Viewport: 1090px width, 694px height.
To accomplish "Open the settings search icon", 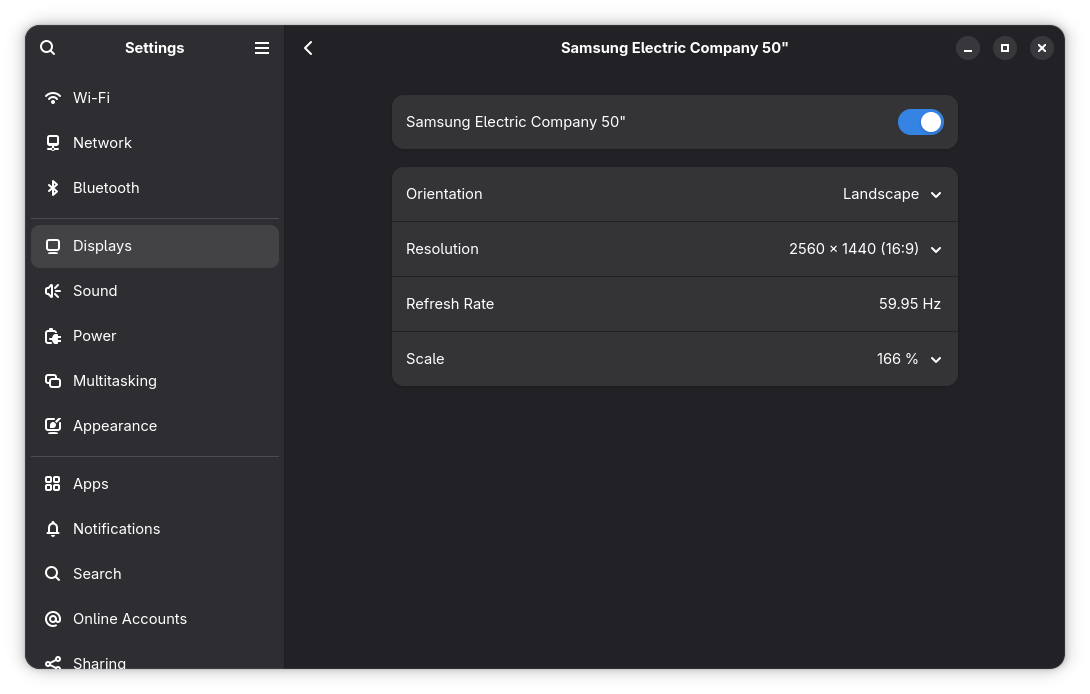I will coord(47,47).
